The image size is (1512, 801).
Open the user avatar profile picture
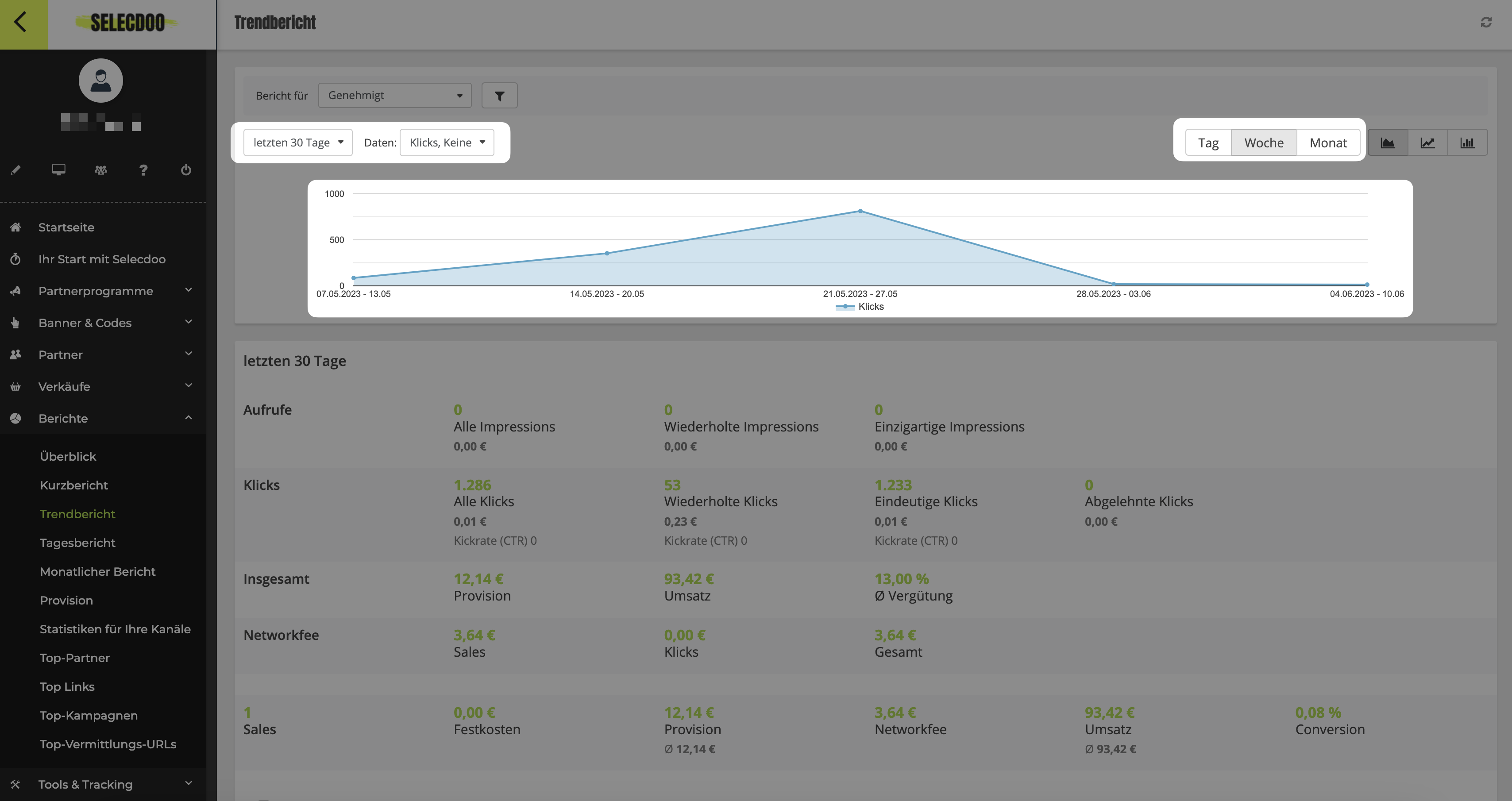[101, 81]
